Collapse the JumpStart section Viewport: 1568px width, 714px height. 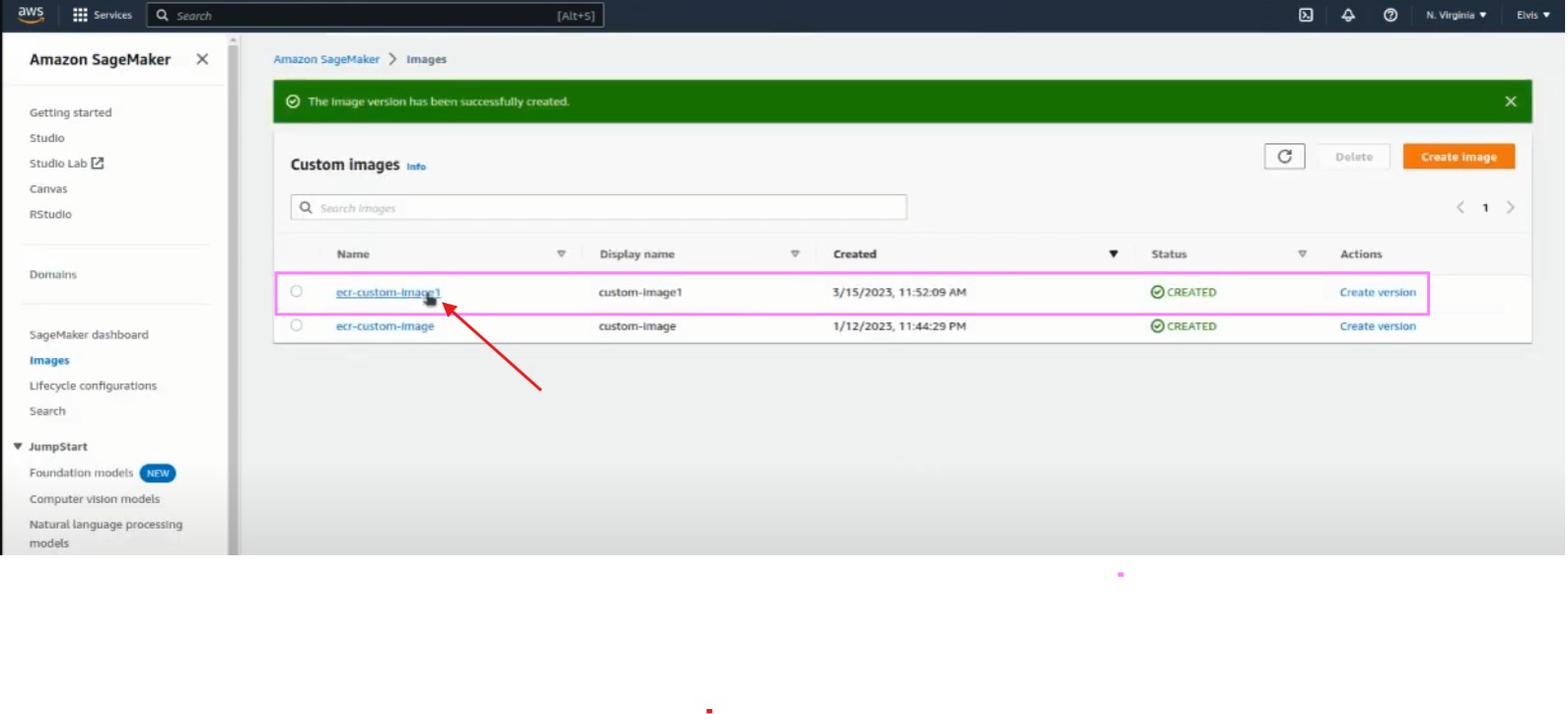[18, 447]
